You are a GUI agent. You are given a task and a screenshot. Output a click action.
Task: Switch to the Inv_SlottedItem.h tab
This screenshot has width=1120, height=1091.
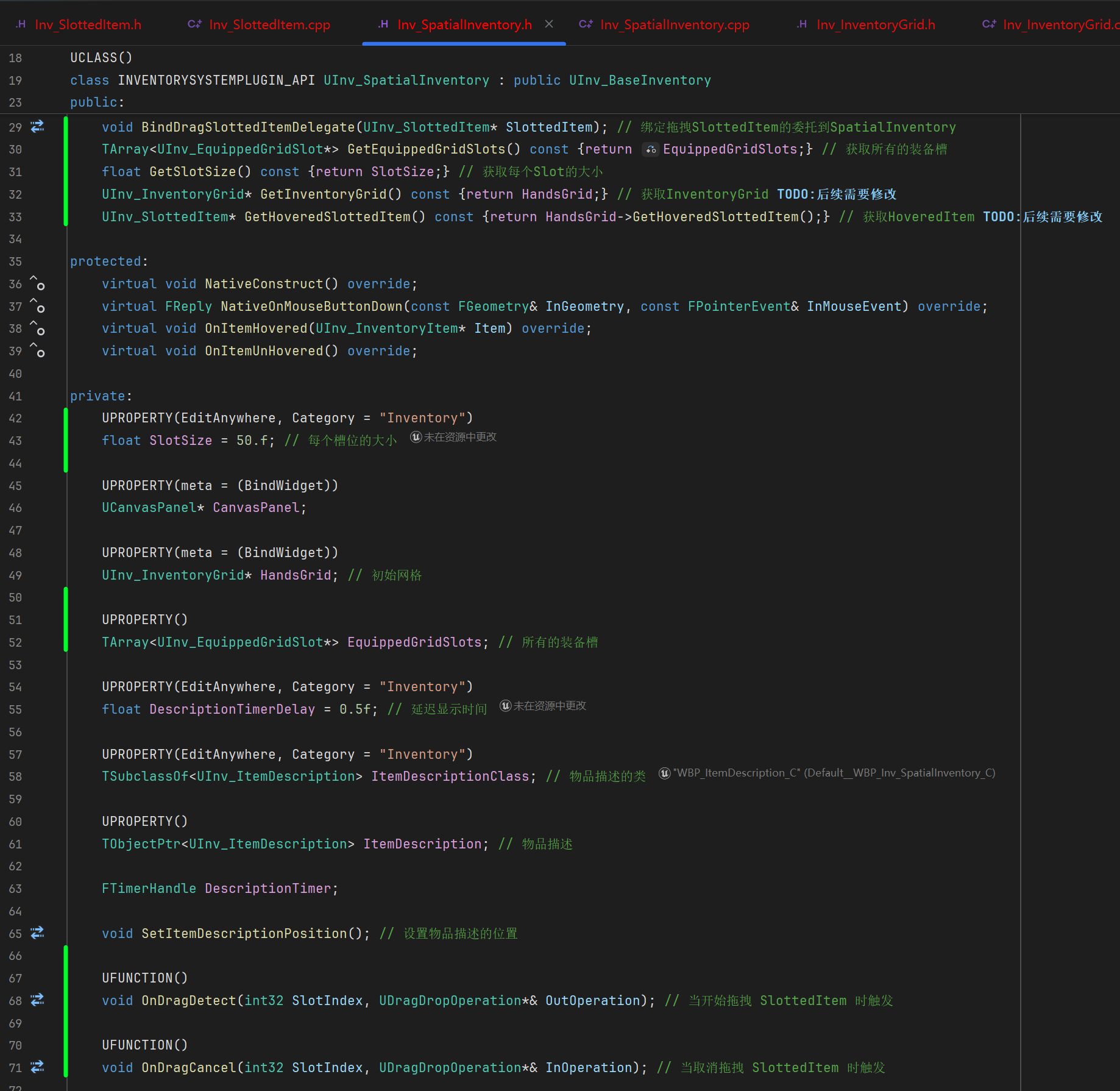(79, 24)
